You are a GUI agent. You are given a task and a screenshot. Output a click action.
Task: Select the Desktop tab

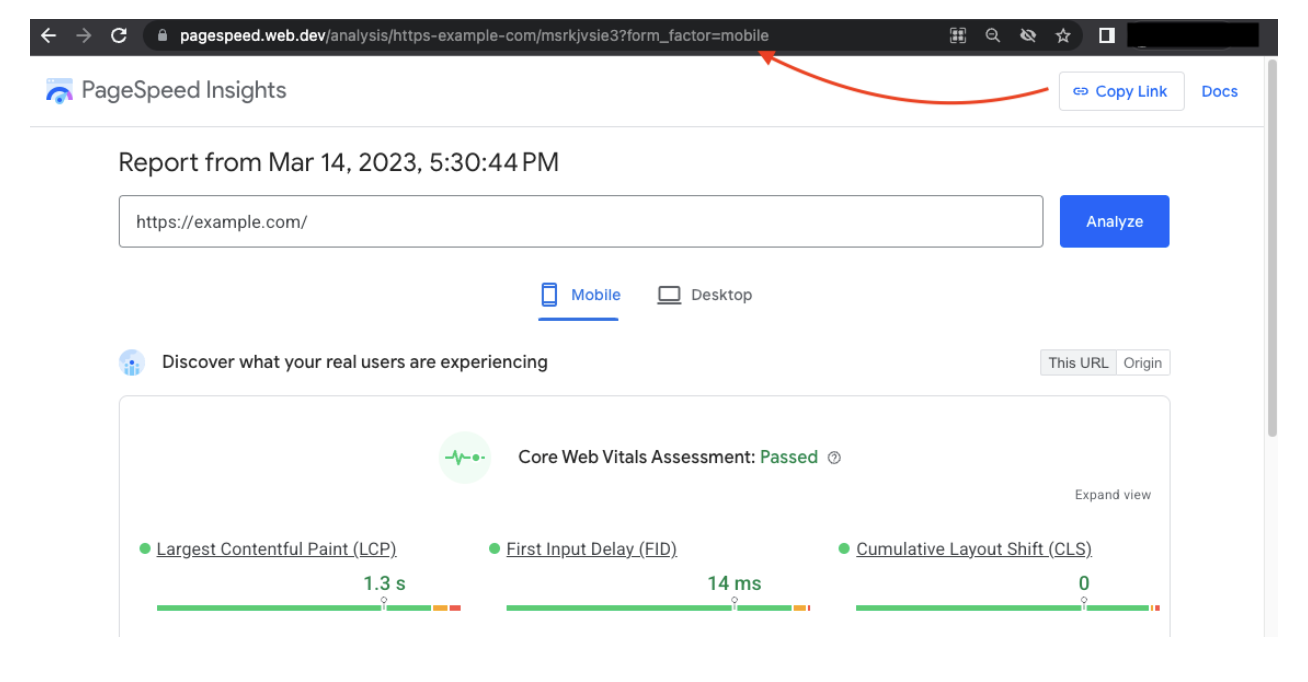pos(704,295)
